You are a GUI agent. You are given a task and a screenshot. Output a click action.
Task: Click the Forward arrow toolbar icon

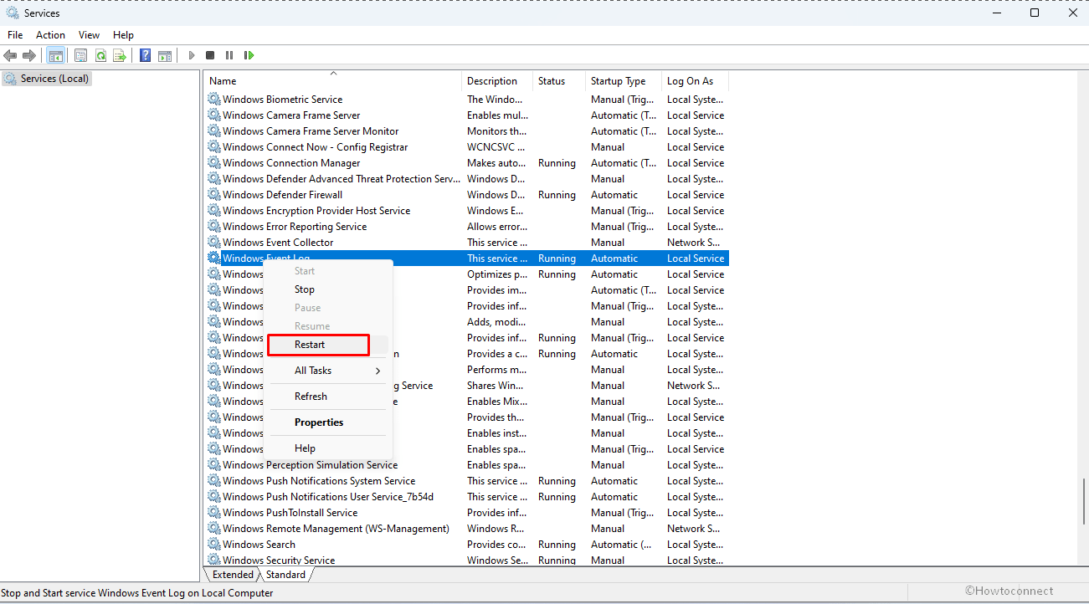(x=29, y=56)
